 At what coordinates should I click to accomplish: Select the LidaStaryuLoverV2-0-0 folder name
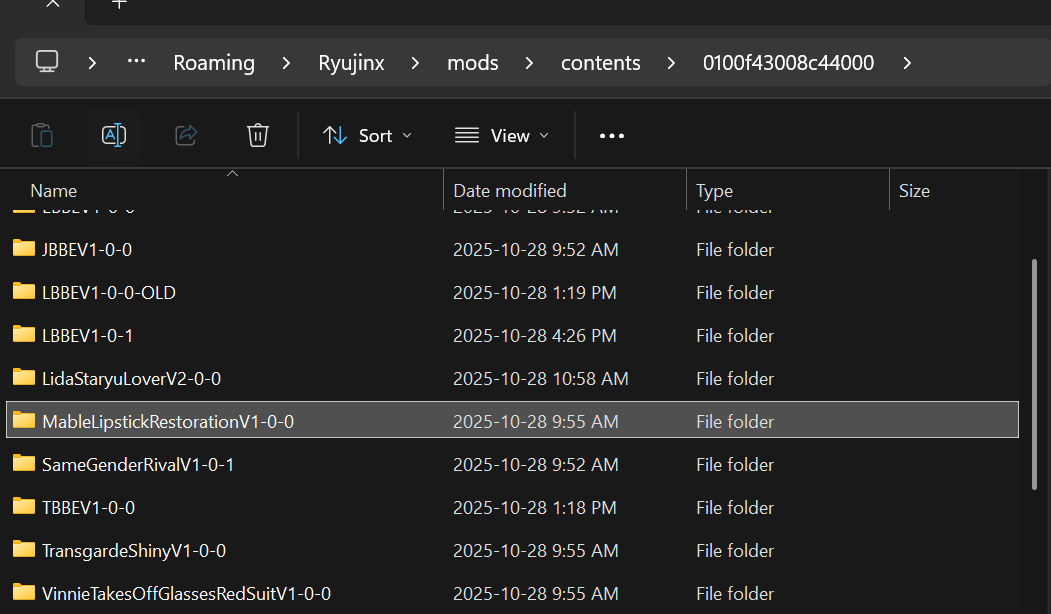pyautogui.click(x=131, y=379)
